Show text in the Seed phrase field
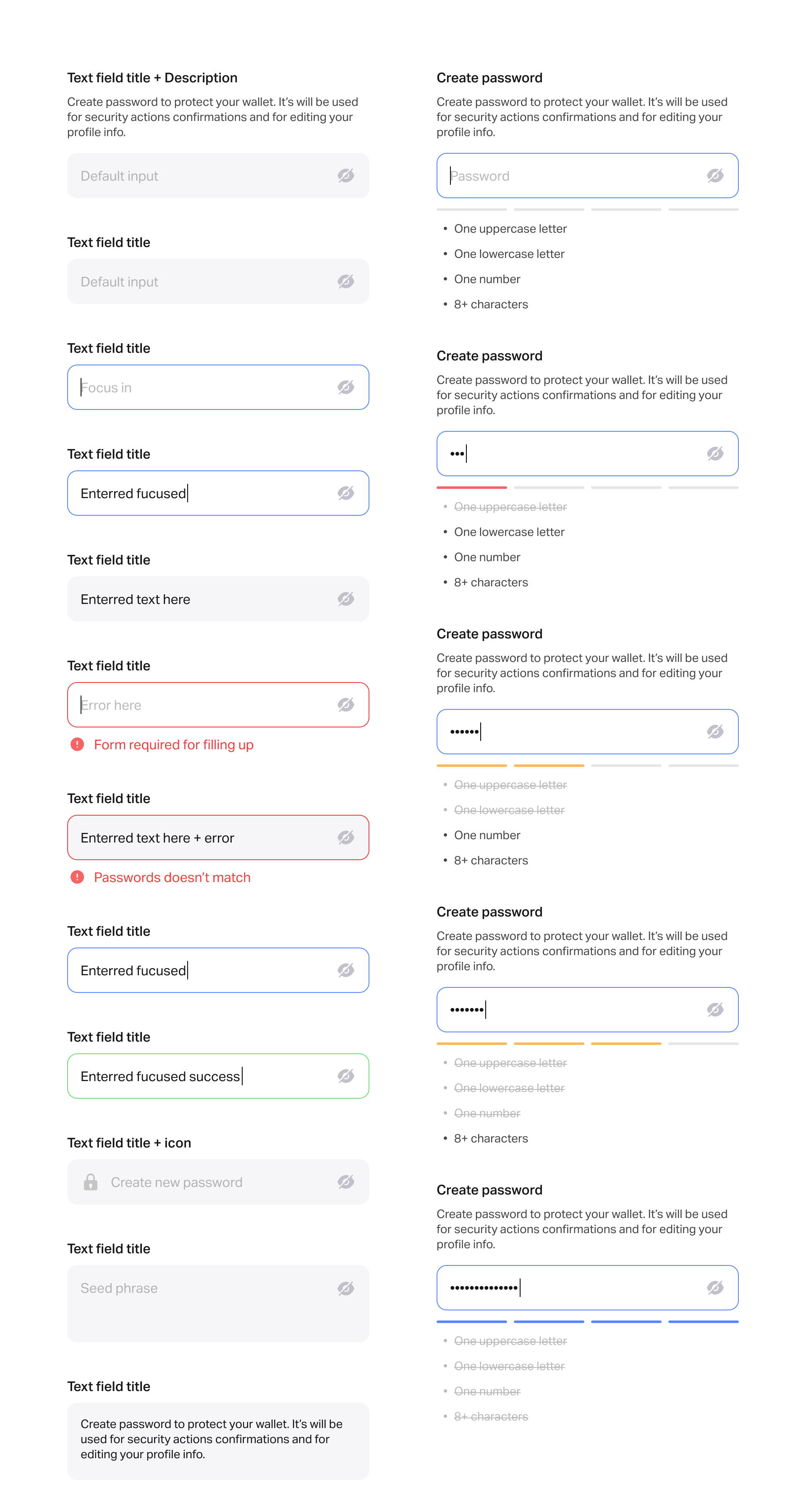The width and height of the screenshot is (806, 1512). pyautogui.click(x=345, y=1289)
